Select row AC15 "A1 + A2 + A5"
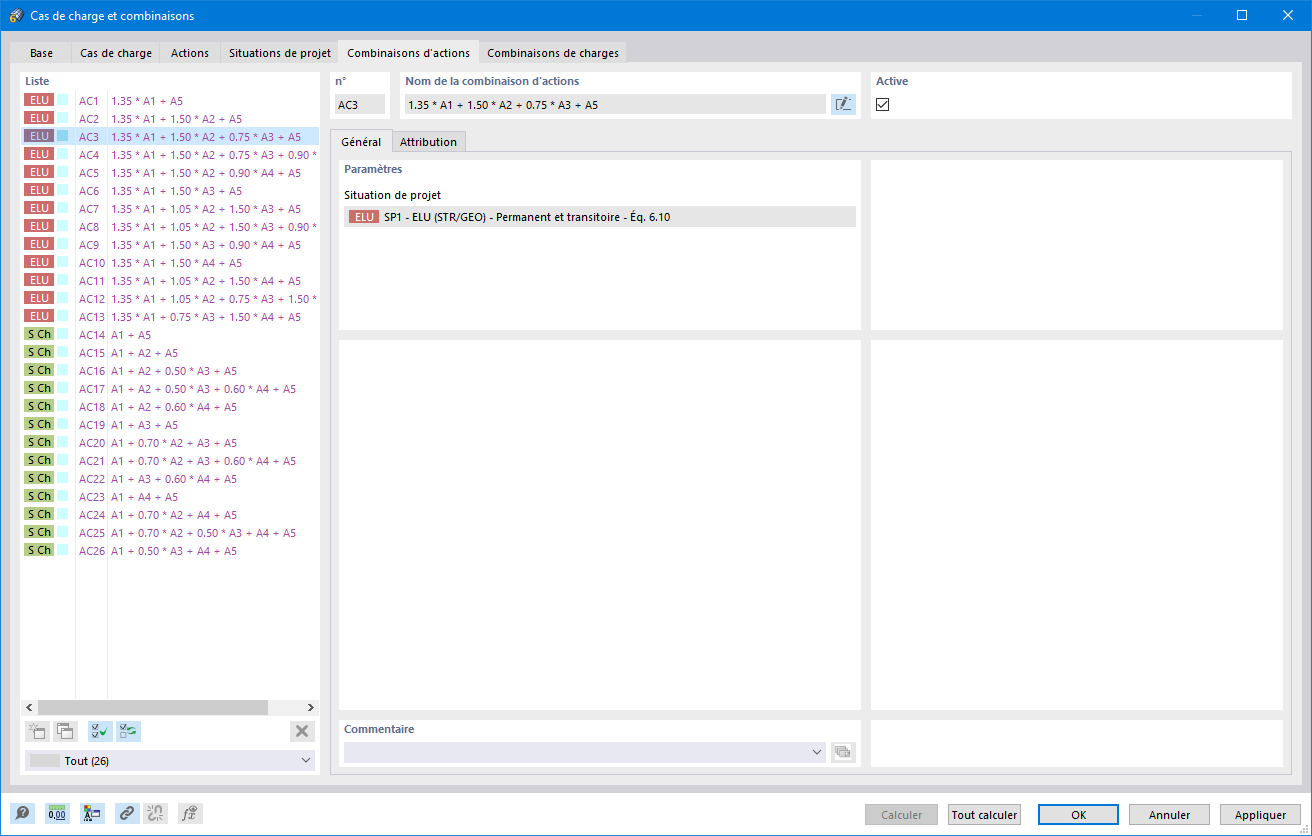This screenshot has width=1312, height=836. point(170,352)
